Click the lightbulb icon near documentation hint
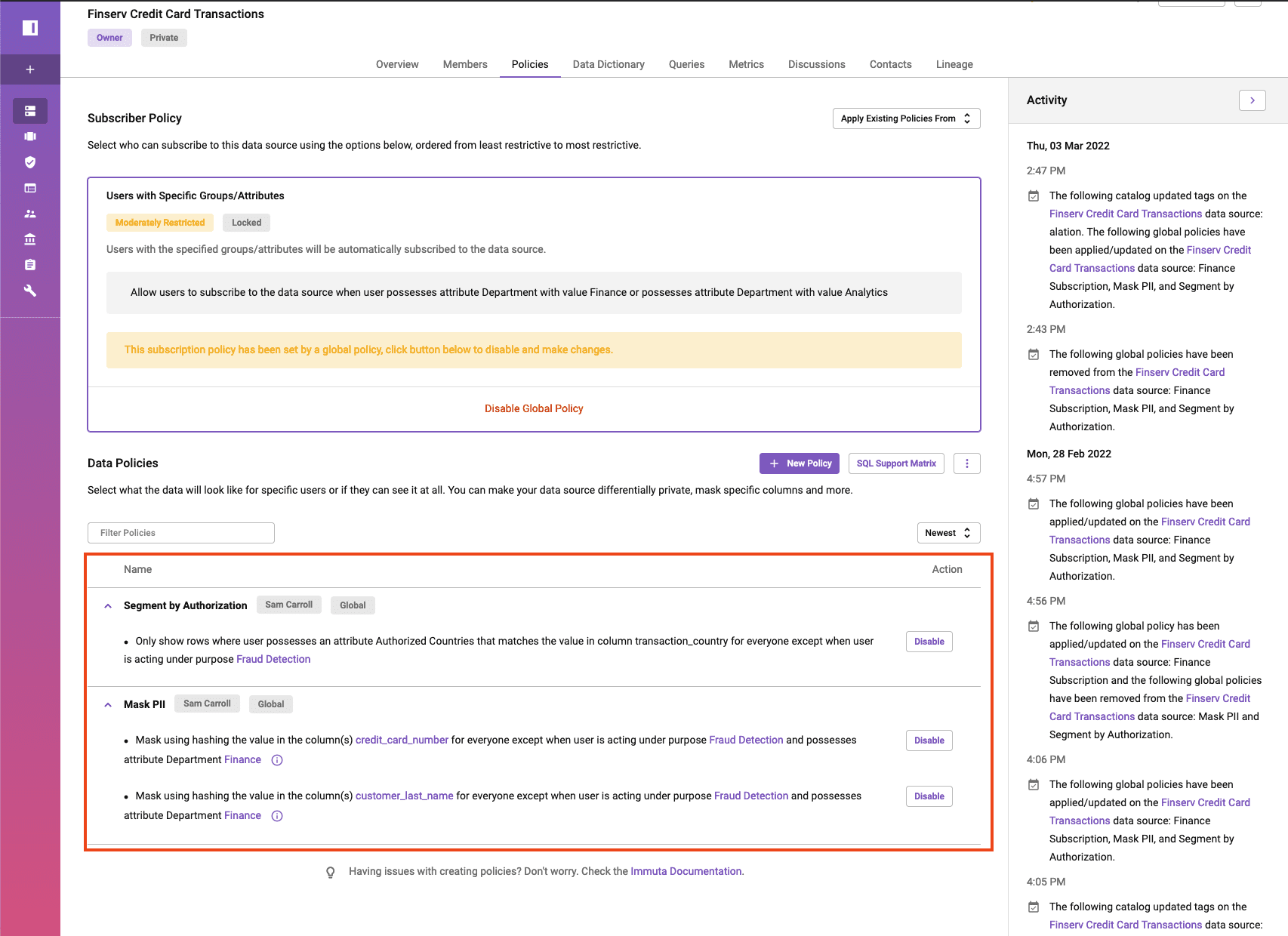The image size is (1288, 936). tap(331, 872)
